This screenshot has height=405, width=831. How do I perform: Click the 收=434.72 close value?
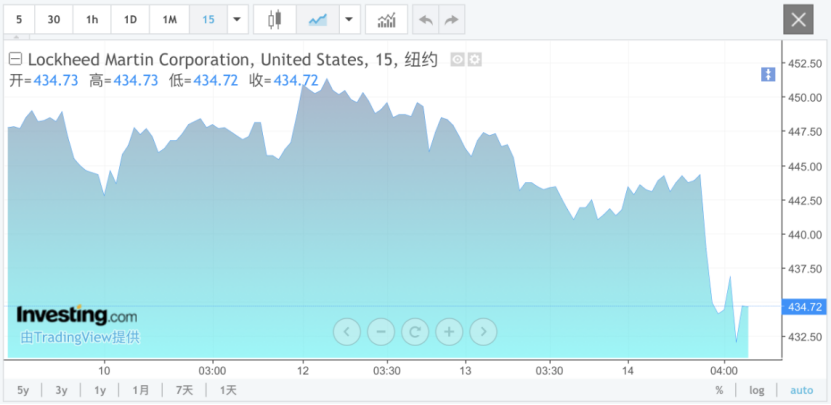click(x=284, y=81)
